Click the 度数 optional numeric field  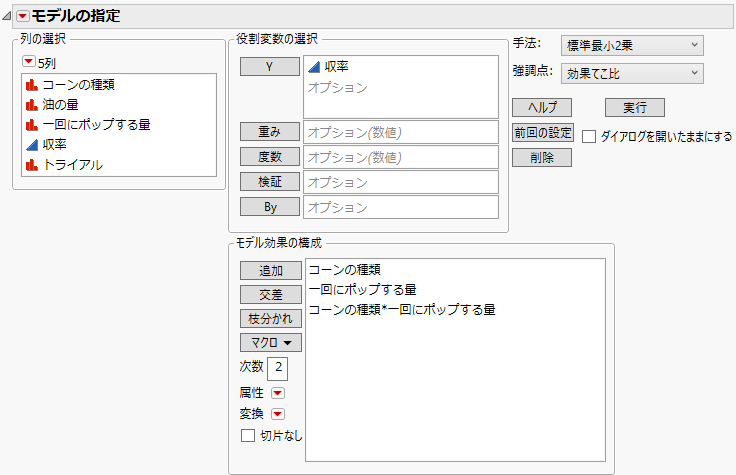pyautogui.click(x=401, y=157)
